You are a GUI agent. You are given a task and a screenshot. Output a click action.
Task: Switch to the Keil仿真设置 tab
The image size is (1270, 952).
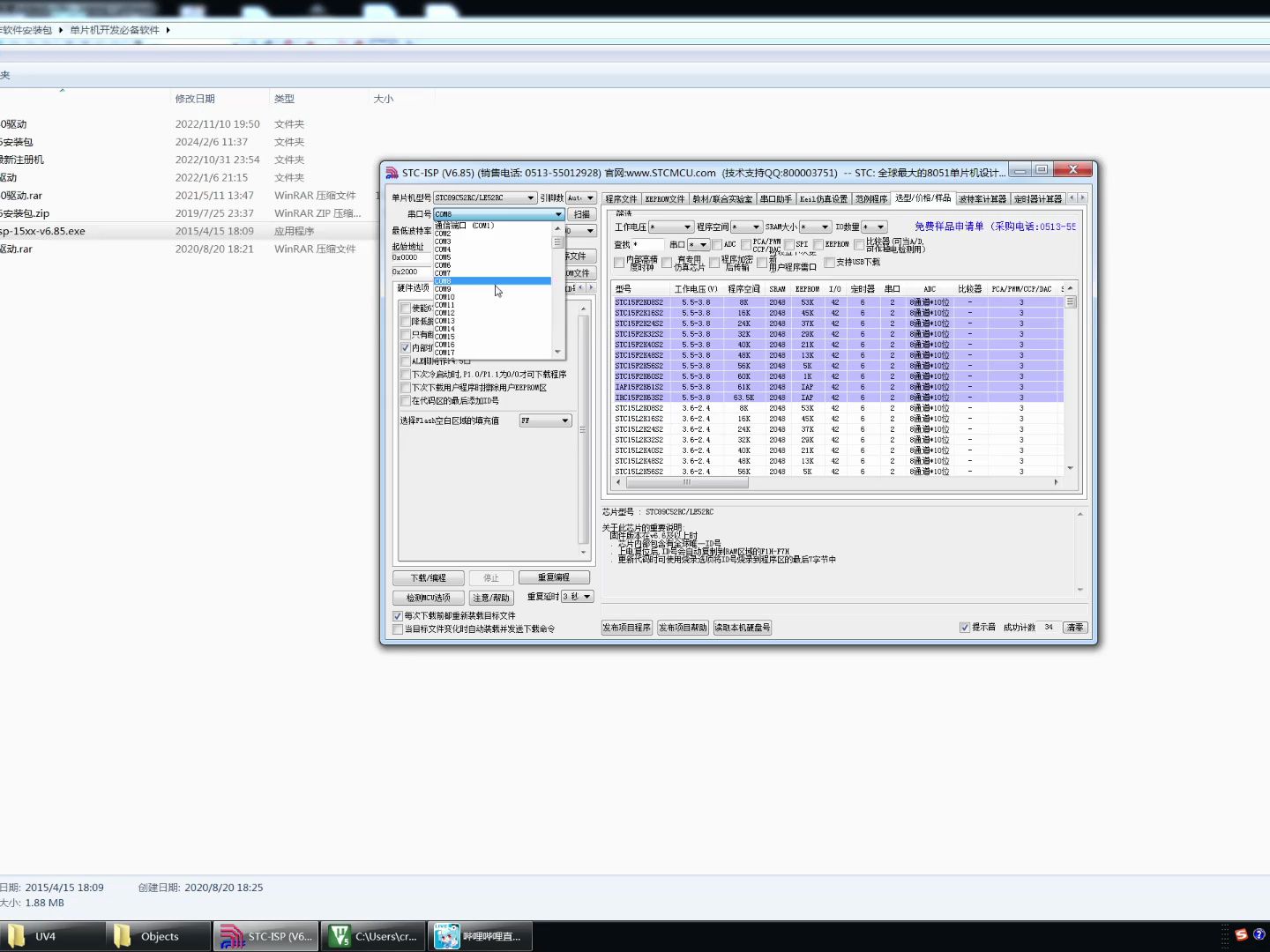click(824, 199)
